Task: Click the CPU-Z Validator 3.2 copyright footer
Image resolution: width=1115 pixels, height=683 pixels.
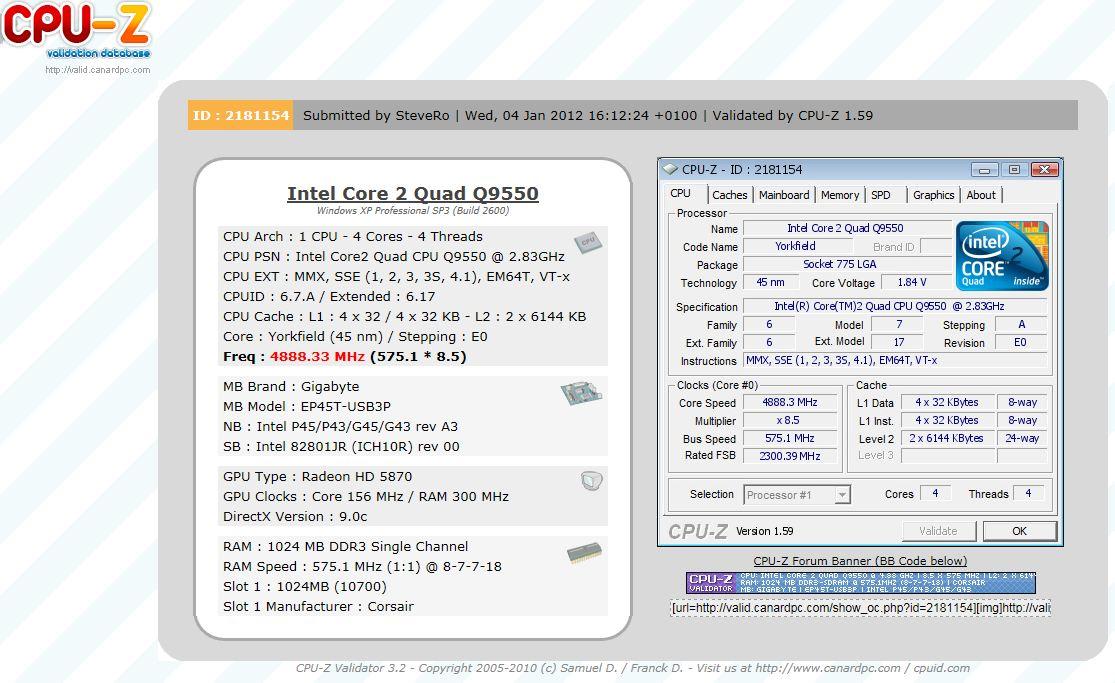Action: coord(632,668)
